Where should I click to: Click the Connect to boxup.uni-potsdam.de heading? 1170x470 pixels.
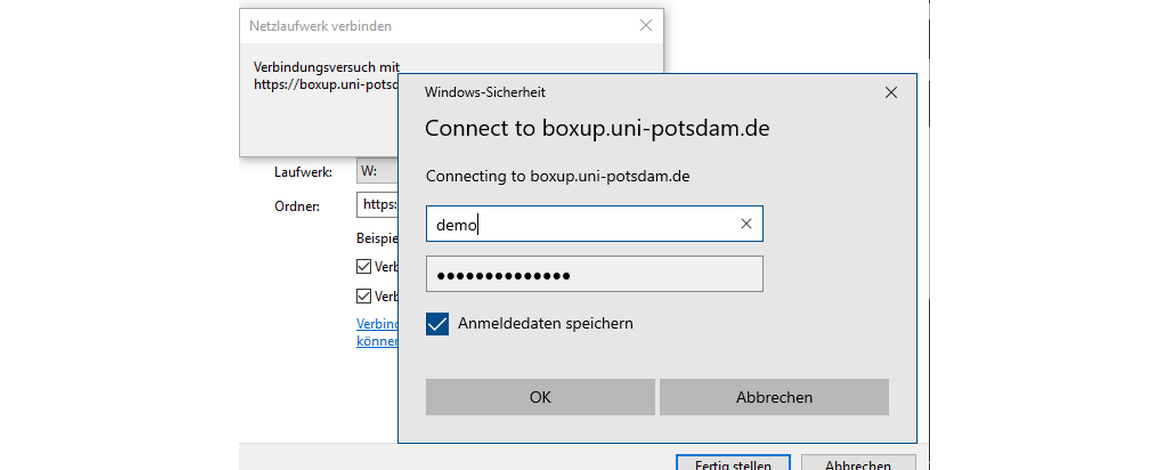click(597, 129)
